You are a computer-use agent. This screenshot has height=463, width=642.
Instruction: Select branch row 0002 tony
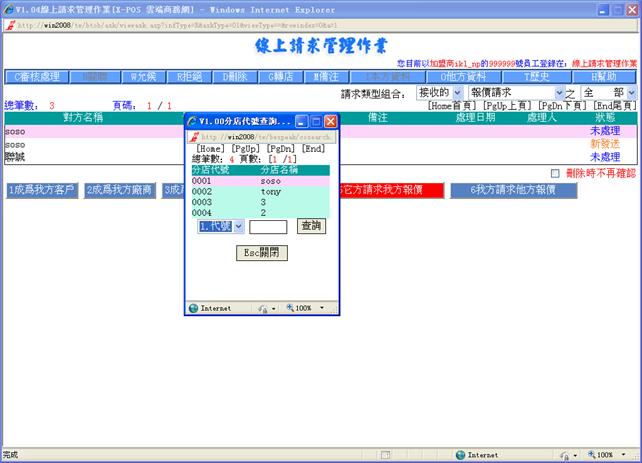click(x=258, y=191)
